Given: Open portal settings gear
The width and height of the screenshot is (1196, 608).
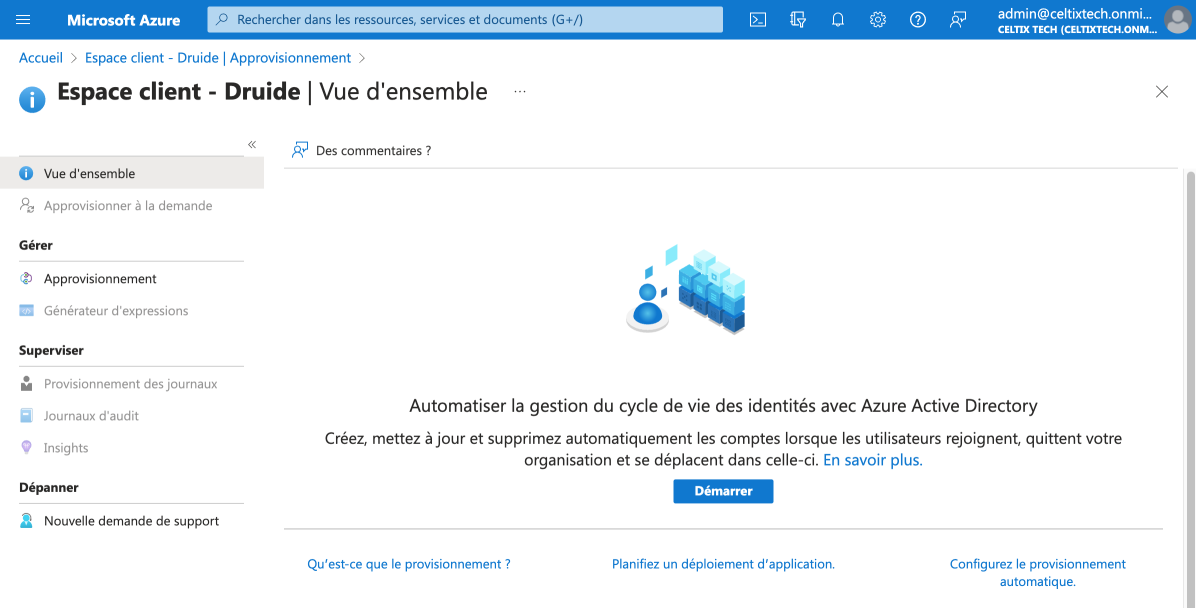Looking at the screenshot, I should point(878,20).
